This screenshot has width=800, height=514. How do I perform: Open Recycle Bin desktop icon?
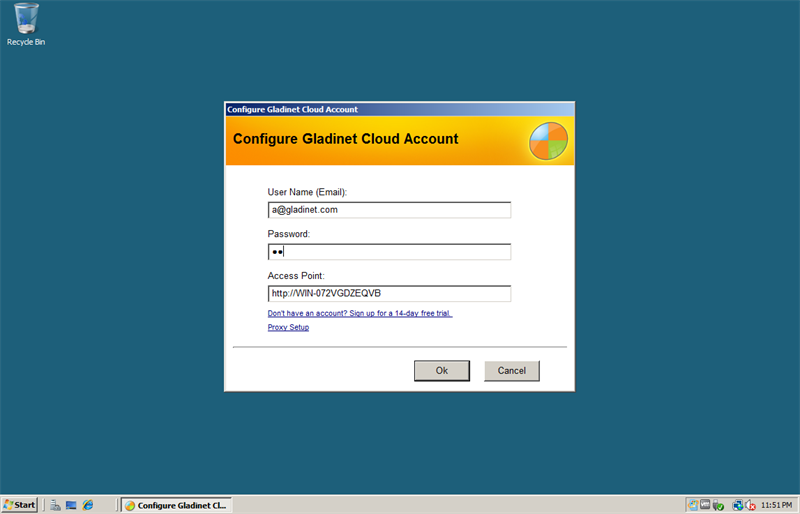[26, 25]
